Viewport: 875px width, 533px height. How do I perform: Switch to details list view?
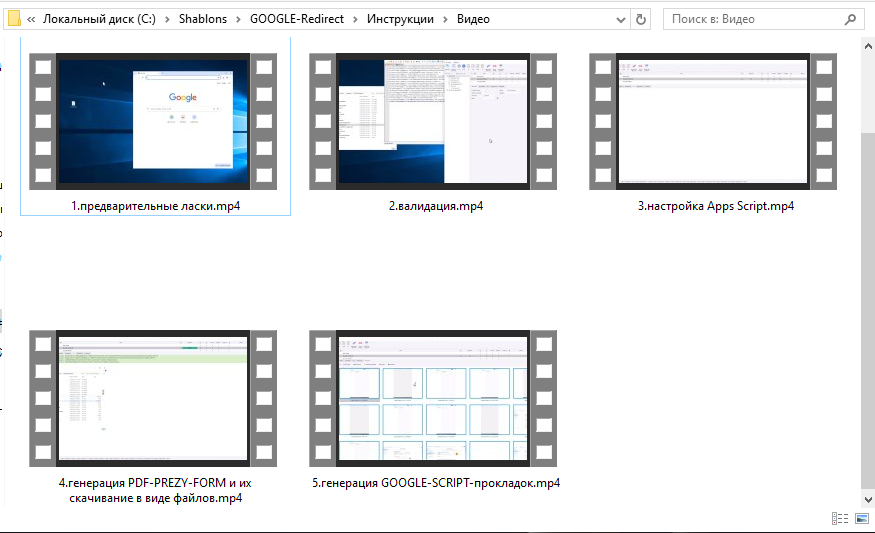(x=840, y=518)
